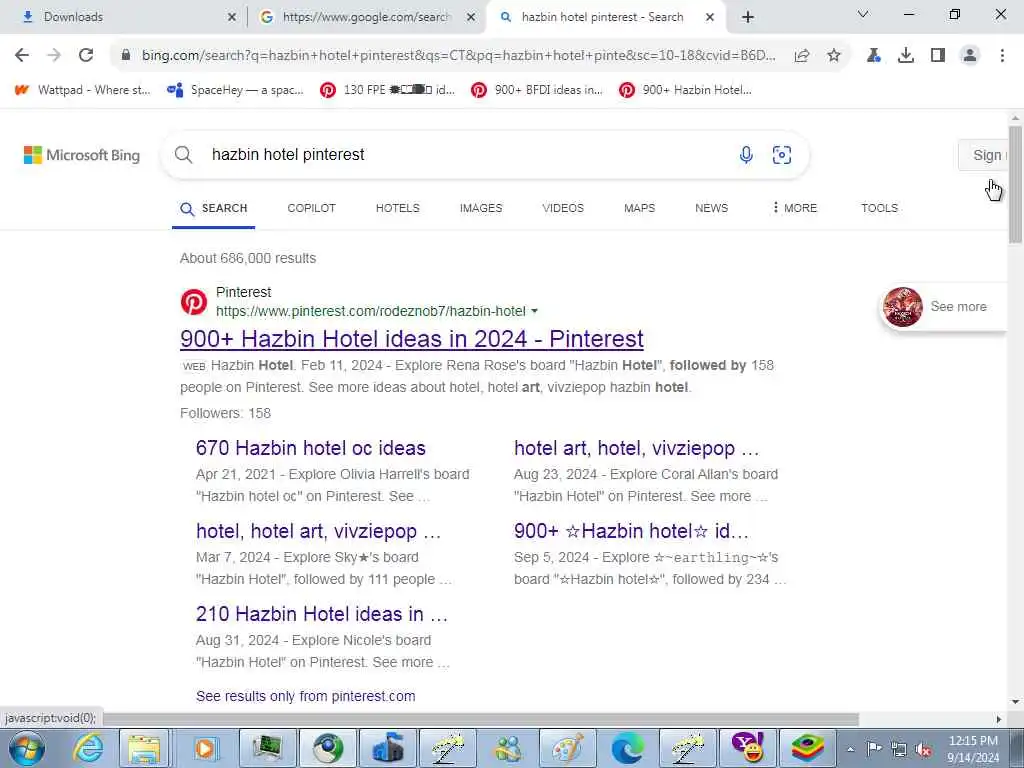Open the media player taskbar icon
This screenshot has height=768, width=1024.
pyautogui.click(x=205, y=748)
